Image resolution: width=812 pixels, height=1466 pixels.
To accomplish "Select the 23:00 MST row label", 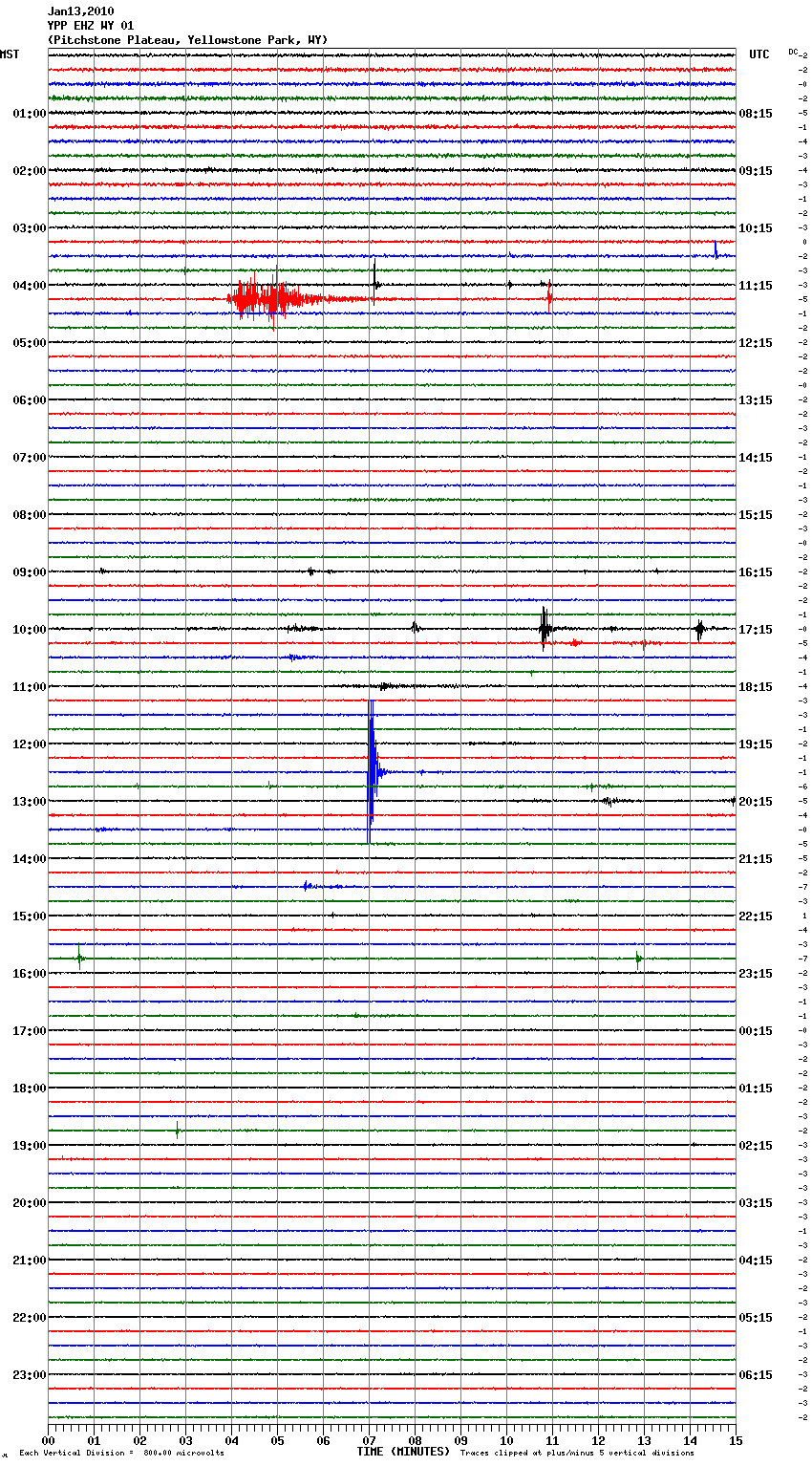I will point(29,1375).
